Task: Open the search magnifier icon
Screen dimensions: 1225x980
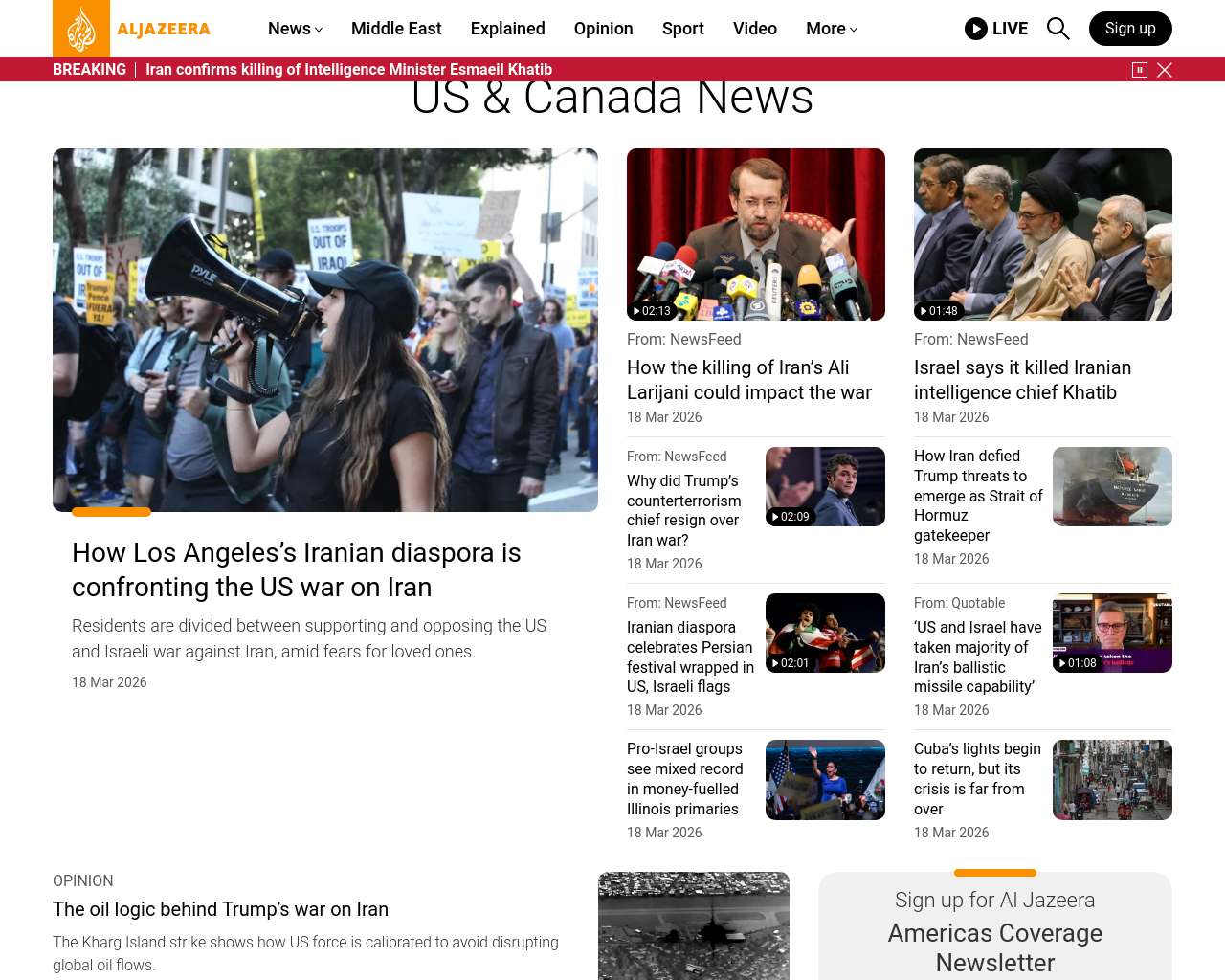Action: [1058, 29]
